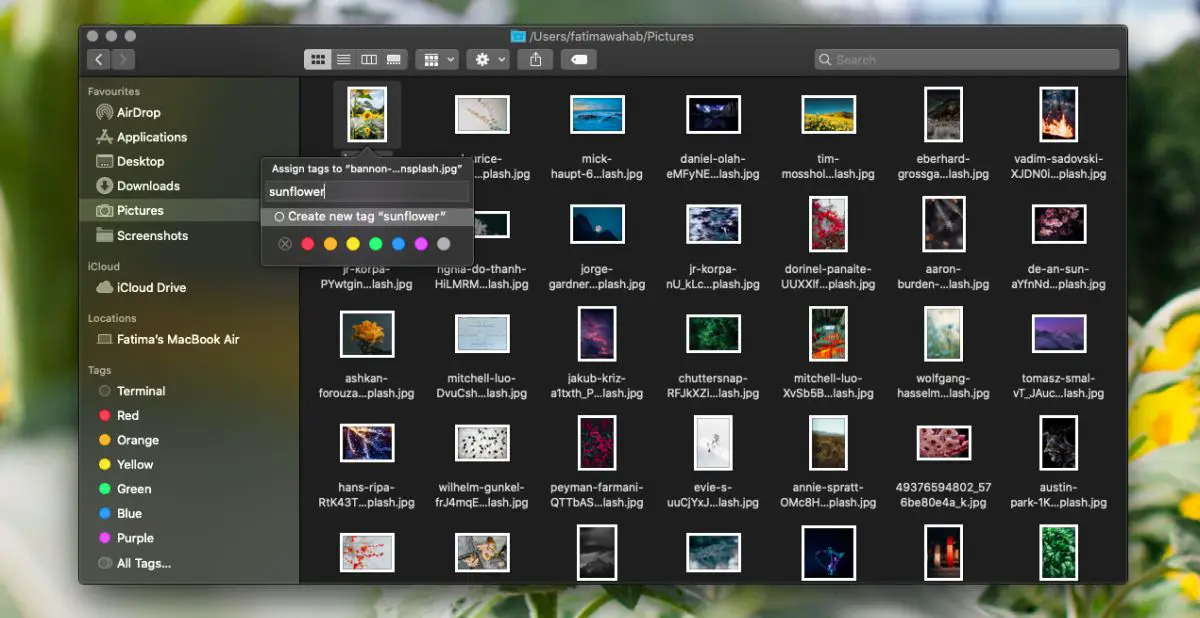This screenshot has width=1200, height=618.
Task: Select the tim-mosshol image thumbnail
Action: [x=829, y=114]
